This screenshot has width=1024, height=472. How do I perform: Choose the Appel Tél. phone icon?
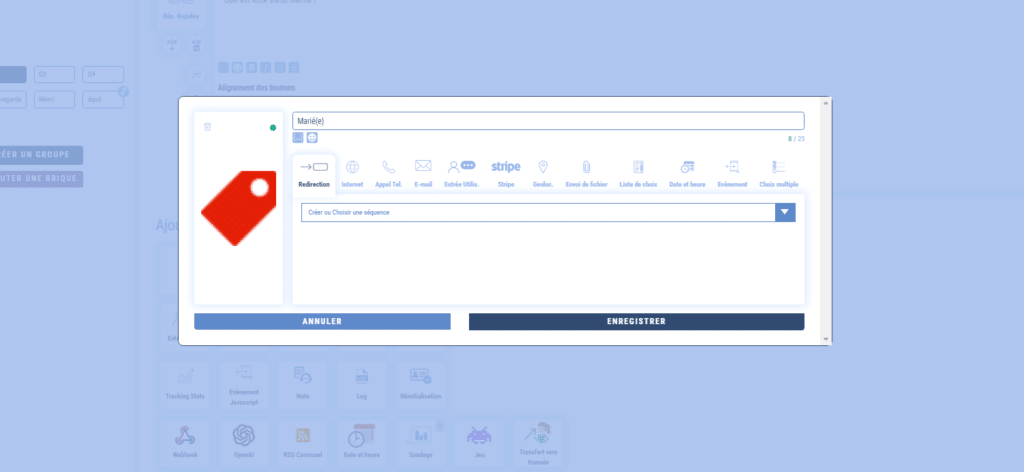tap(388, 172)
